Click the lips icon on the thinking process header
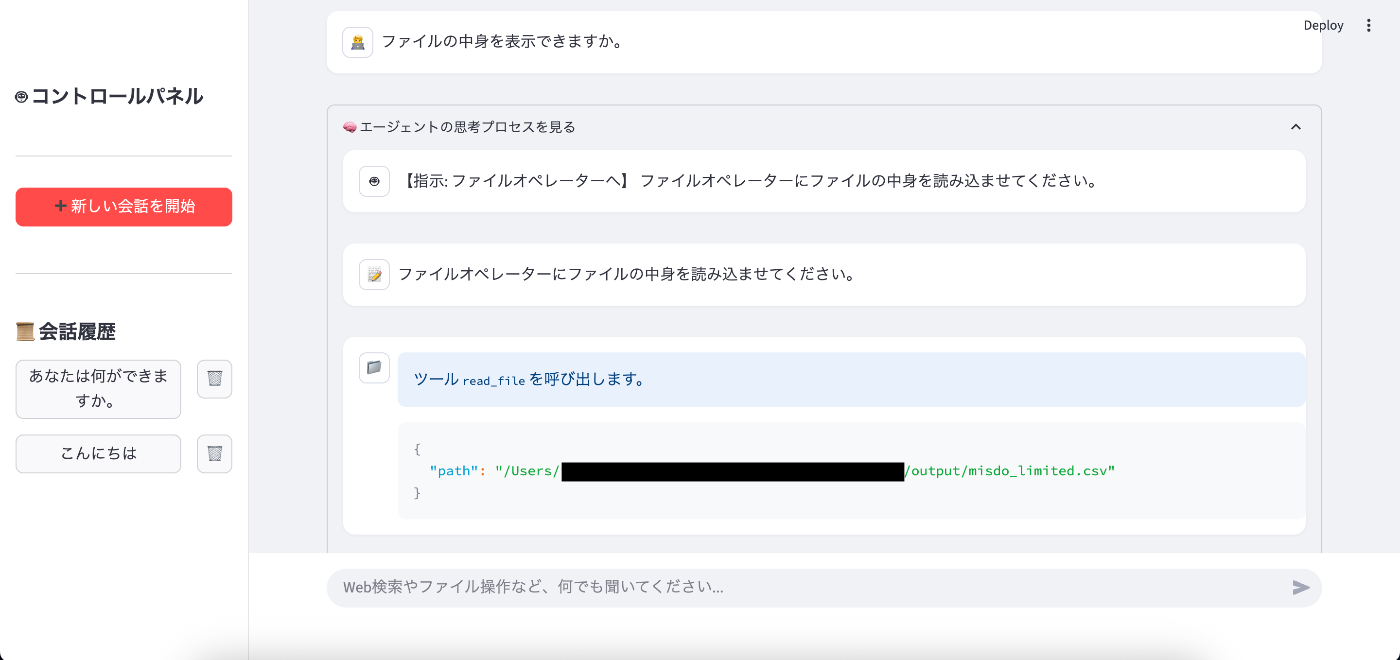 coord(350,127)
